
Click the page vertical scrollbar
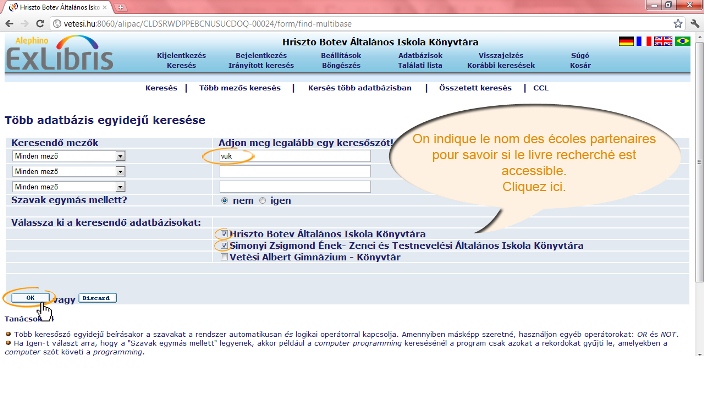coord(699,162)
